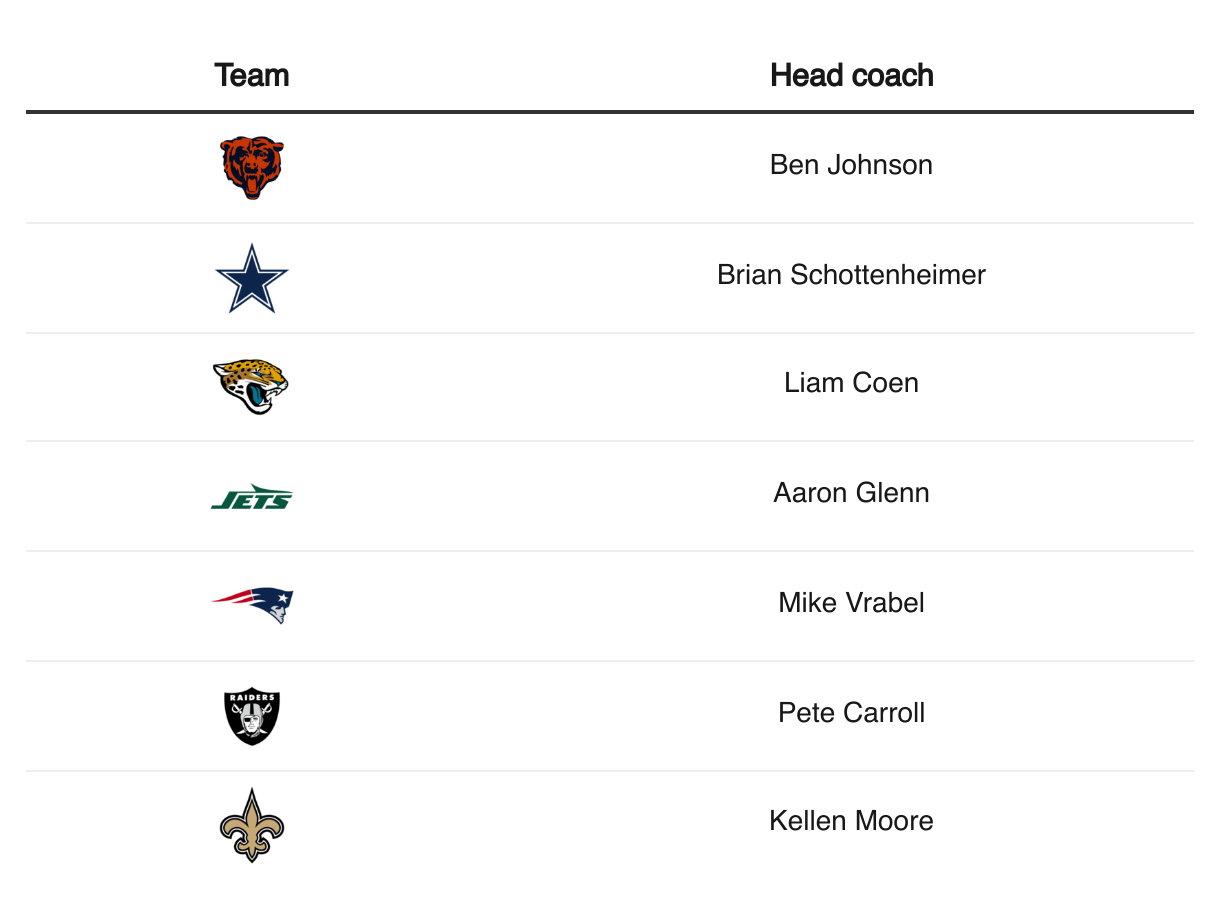Click on Pete Carroll's name
Screen dimensions: 1220x906
[x=852, y=713]
